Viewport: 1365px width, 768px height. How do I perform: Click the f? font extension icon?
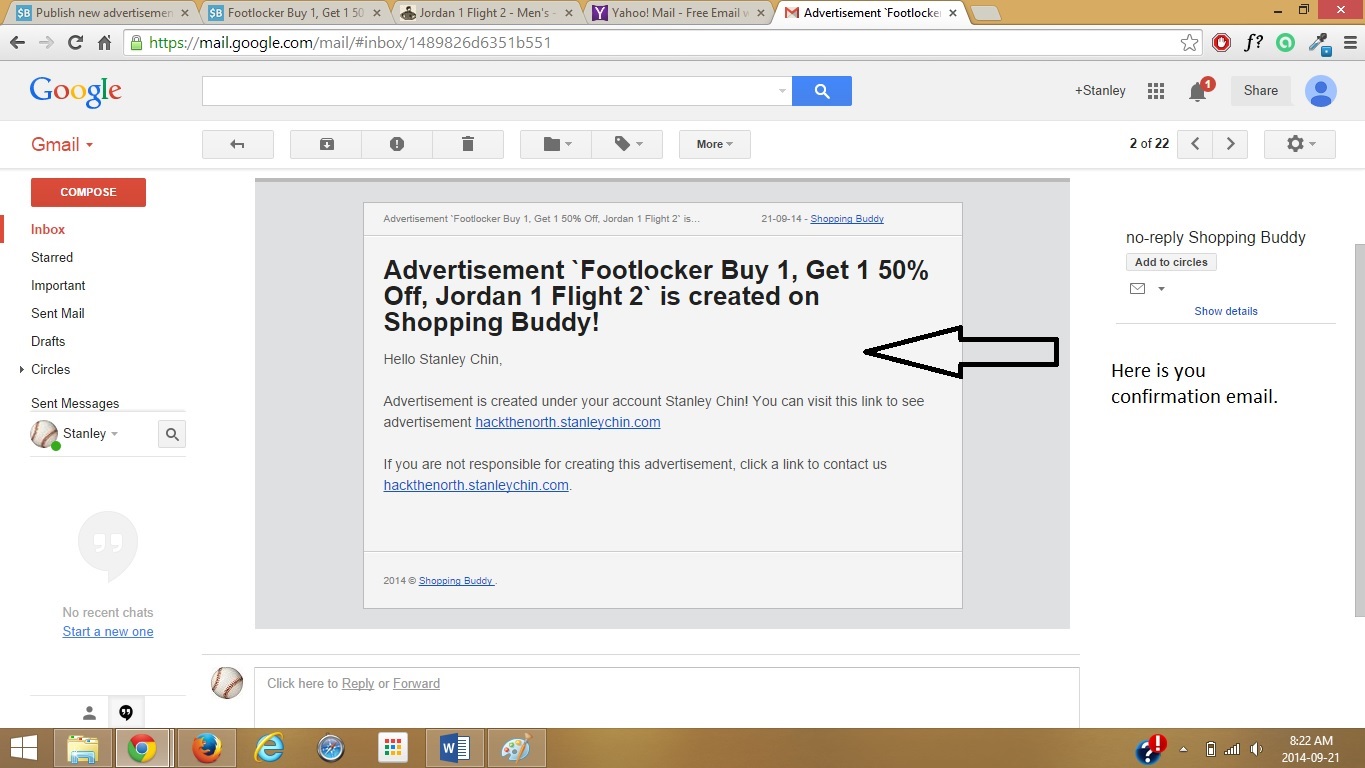1253,43
